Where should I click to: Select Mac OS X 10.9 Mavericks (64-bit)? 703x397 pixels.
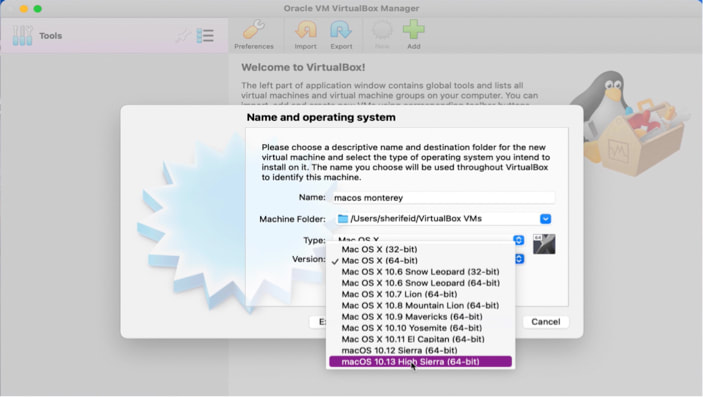tap(421, 317)
